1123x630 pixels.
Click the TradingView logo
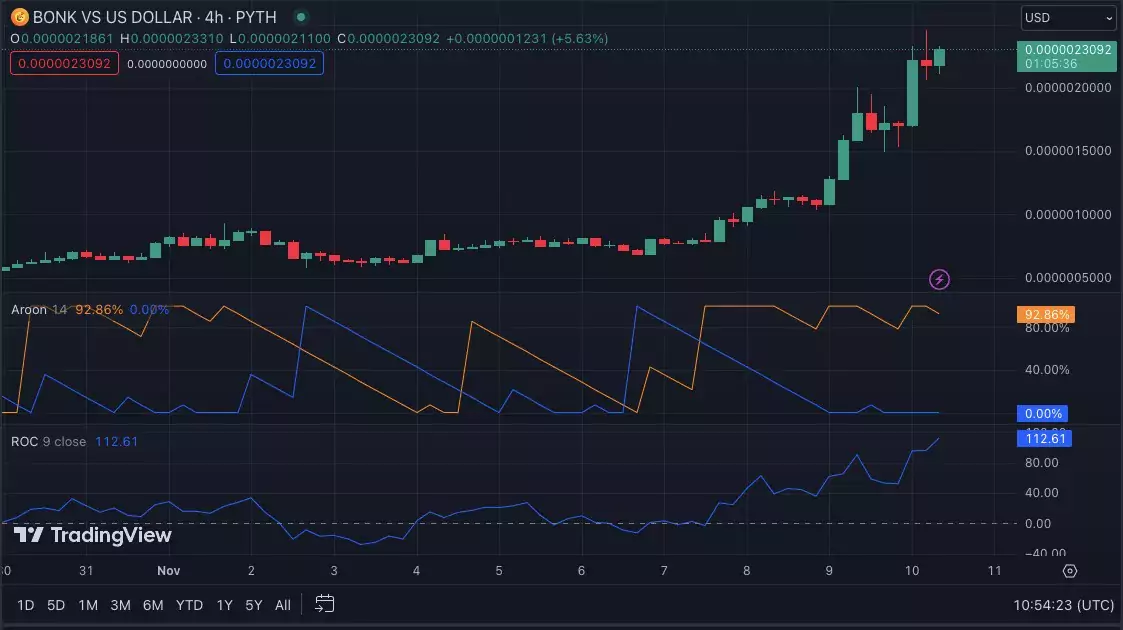[x=93, y=535]
